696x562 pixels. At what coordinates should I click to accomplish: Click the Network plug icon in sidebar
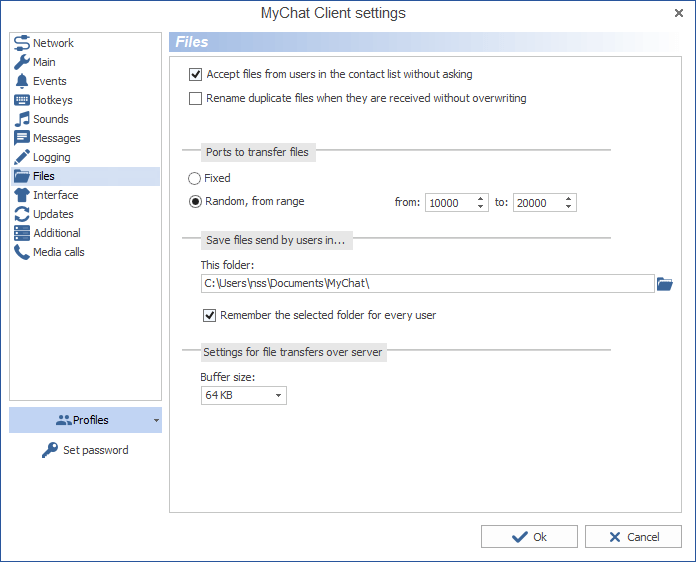point(22,43)
